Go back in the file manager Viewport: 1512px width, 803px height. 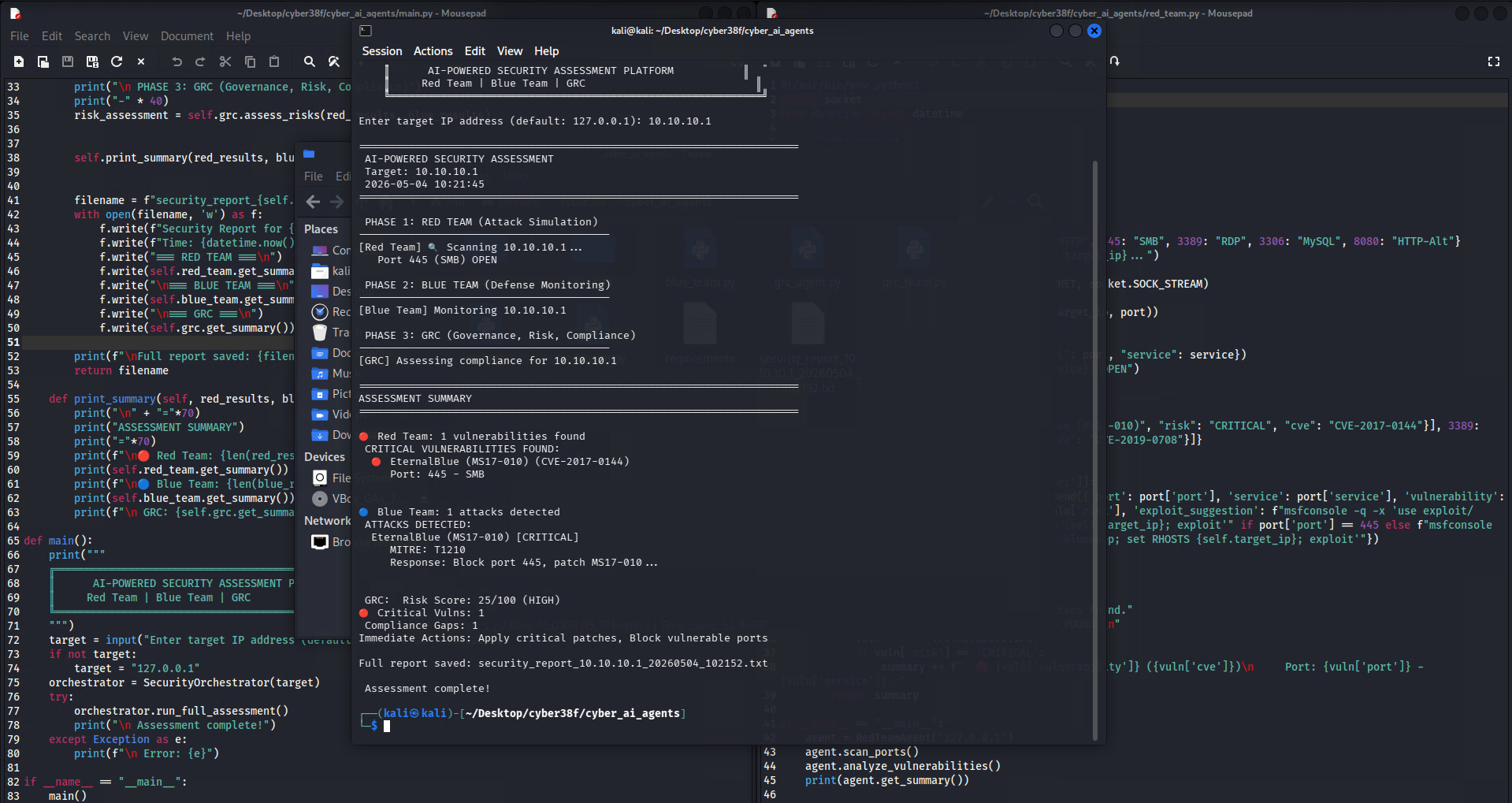pyautogui.click(x=313, y=202)
